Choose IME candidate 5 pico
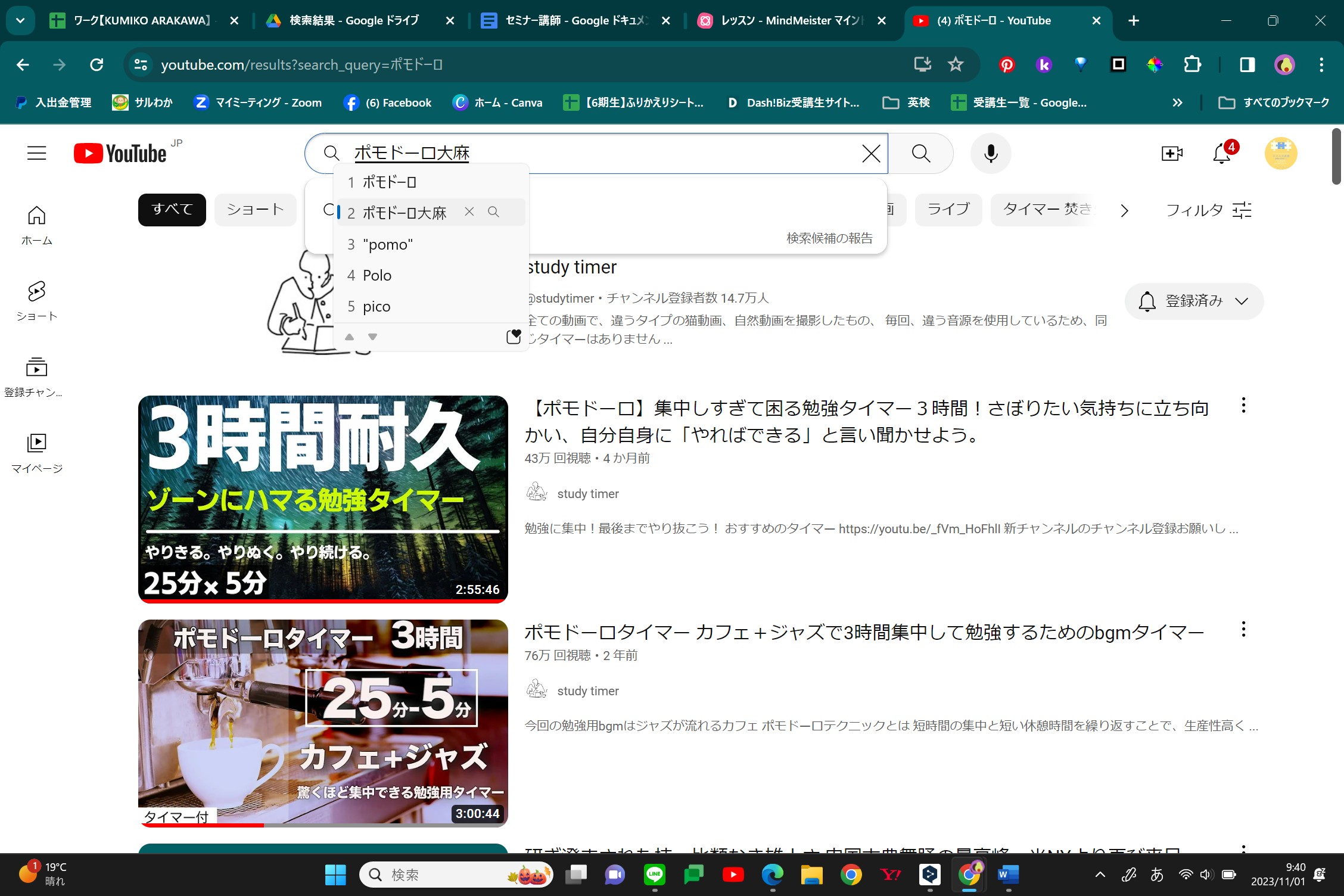 point(431,306)
